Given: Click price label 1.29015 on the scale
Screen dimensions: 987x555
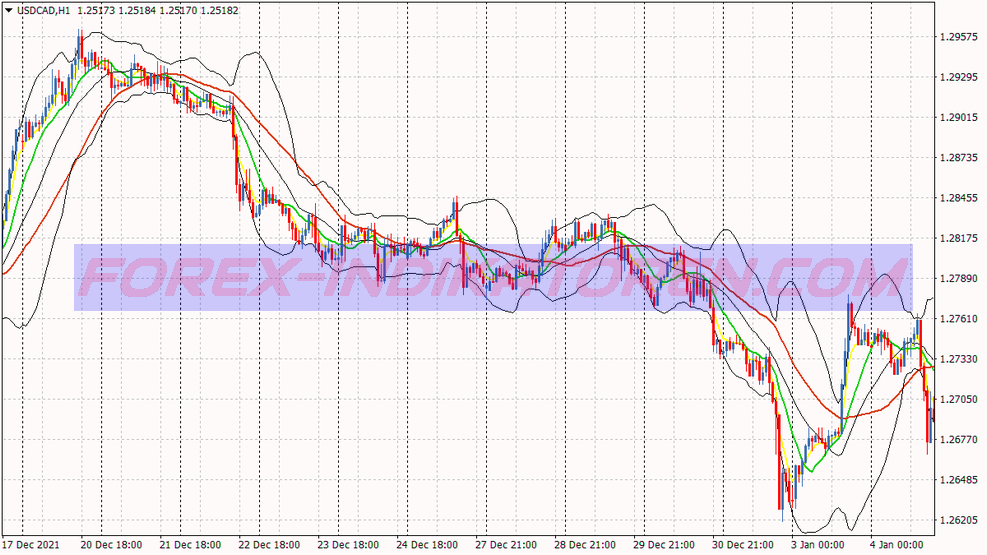Looking at the screenshot, I should coord(959,118).
